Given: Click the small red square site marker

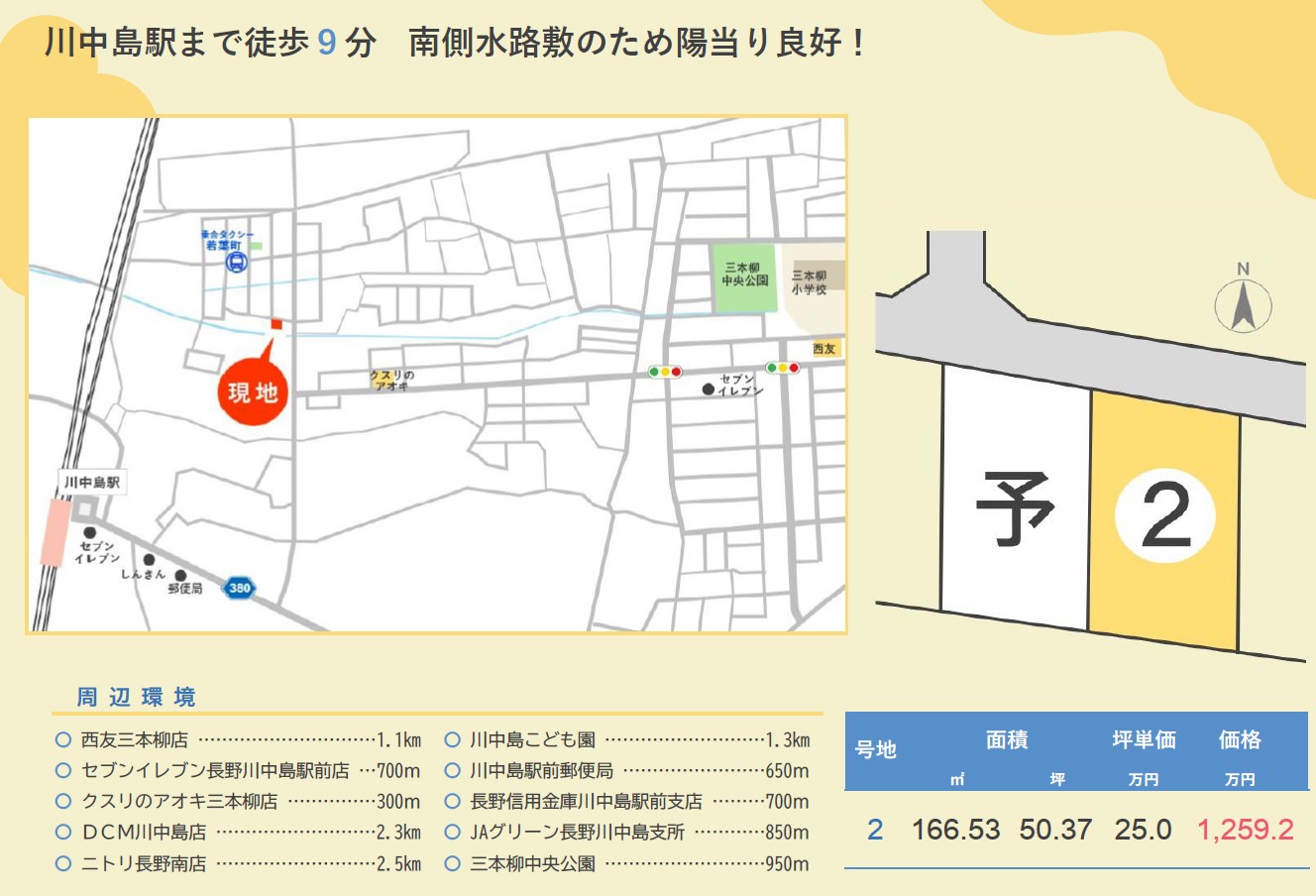Looking at the screenshot, I should (276, 324).
